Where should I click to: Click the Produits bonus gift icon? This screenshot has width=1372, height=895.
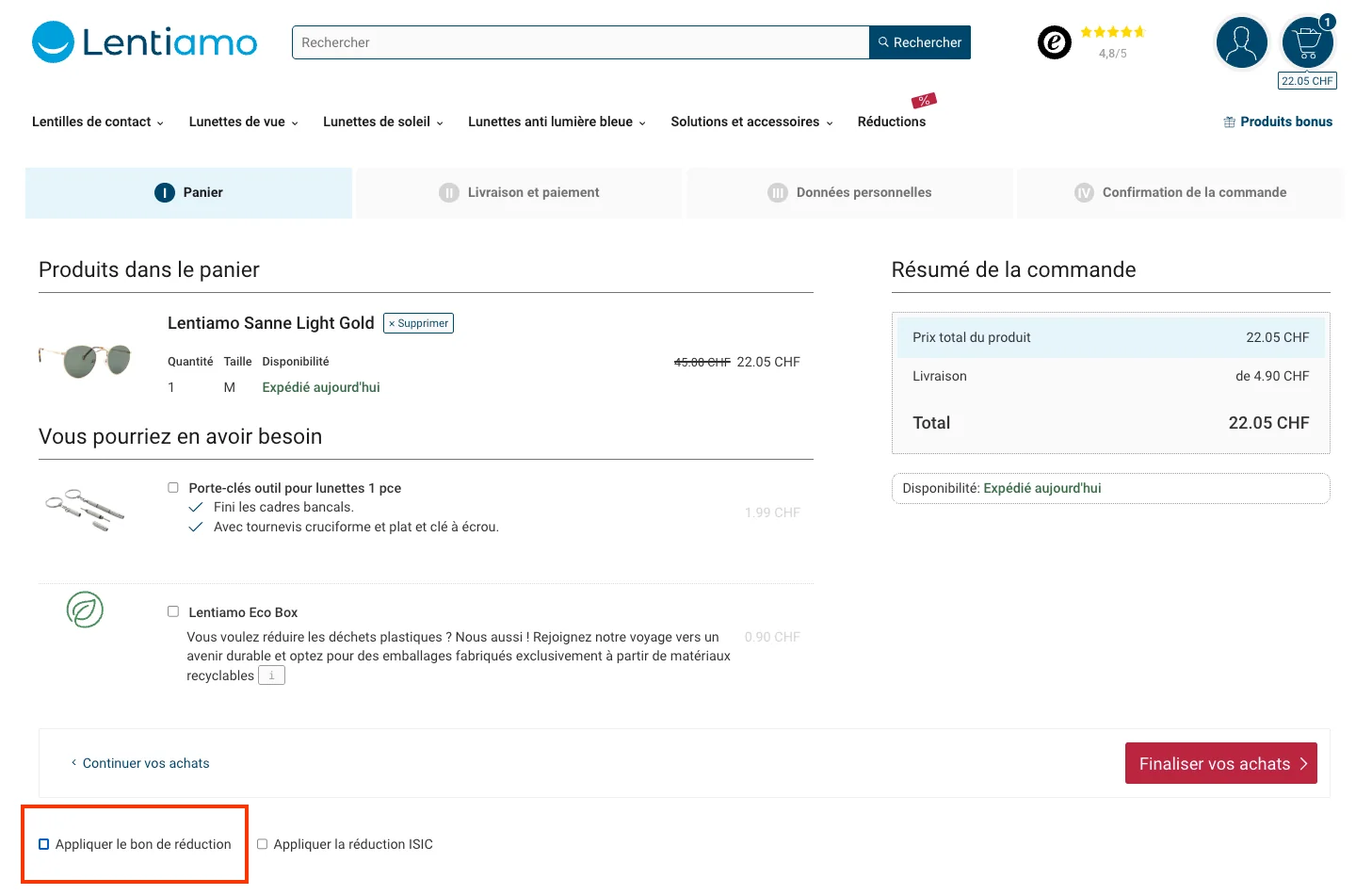1229,122
